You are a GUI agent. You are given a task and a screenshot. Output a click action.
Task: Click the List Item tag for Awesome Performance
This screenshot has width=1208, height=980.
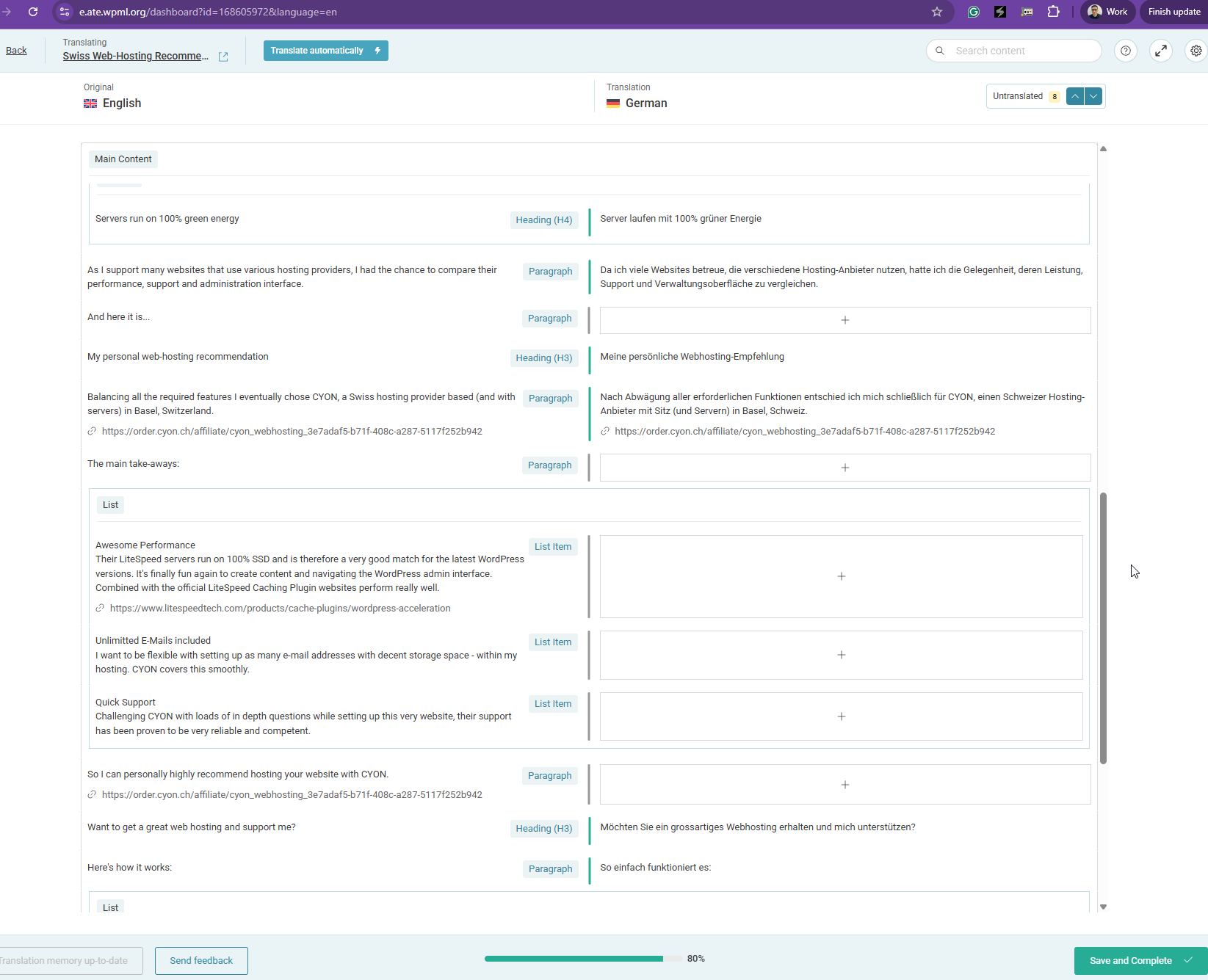click(x=553, y=547)
